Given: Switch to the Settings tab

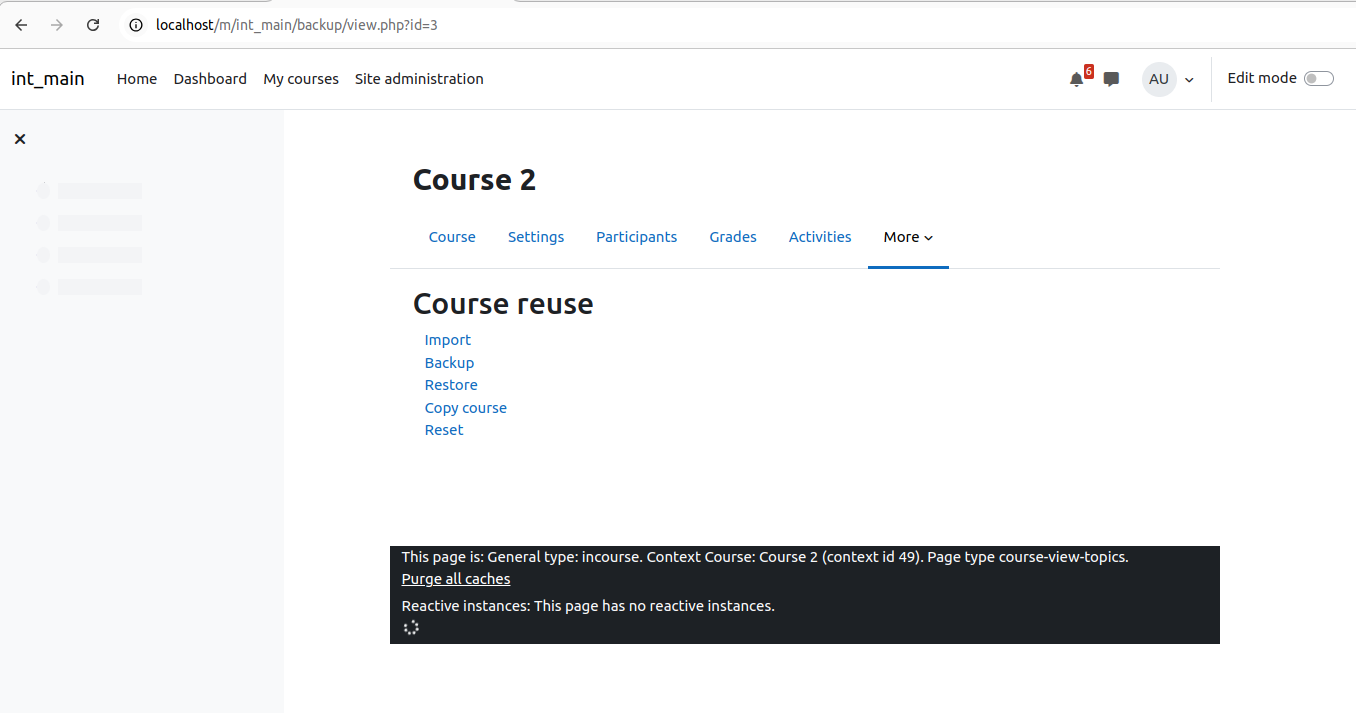Looking at the screenshot, I should pos(536,237).
